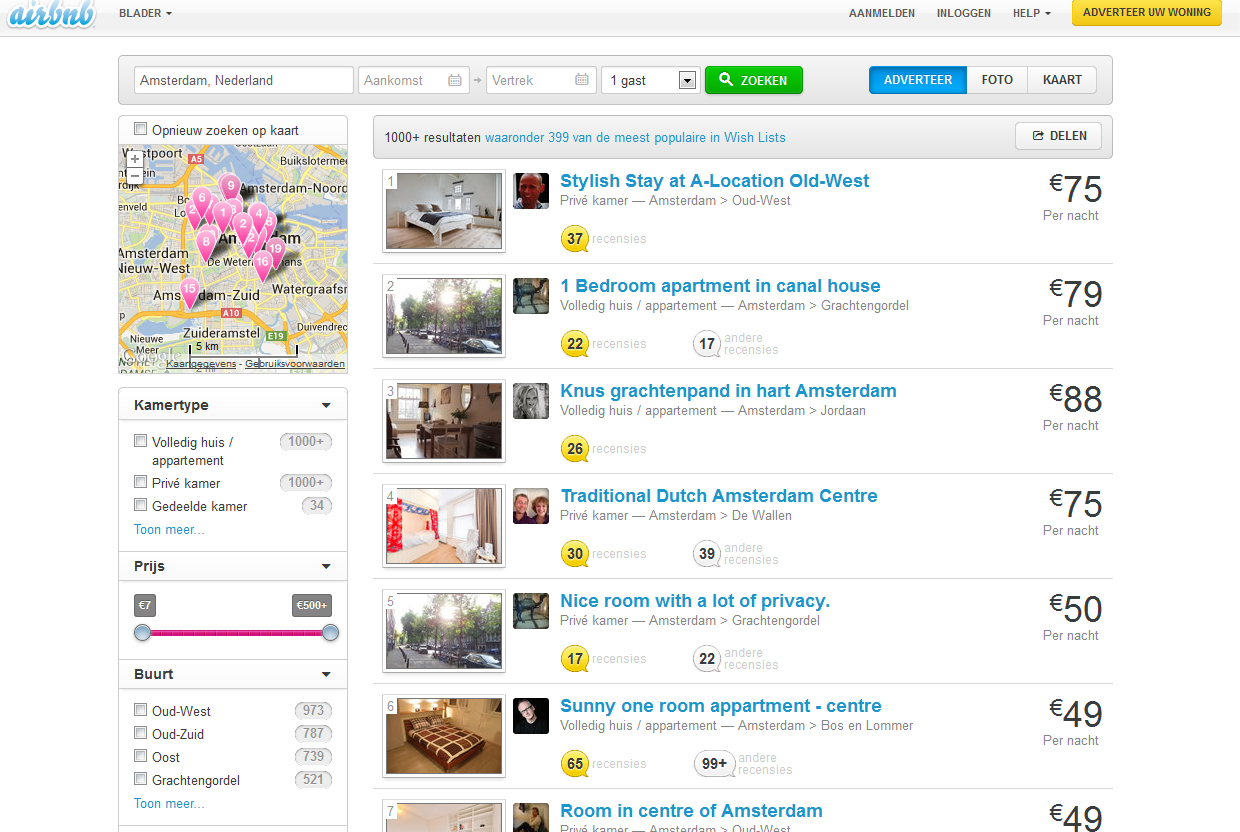The image size is (1240, 832).
Task: Click the Airbnb logo
Action: (x=50, y=14)
